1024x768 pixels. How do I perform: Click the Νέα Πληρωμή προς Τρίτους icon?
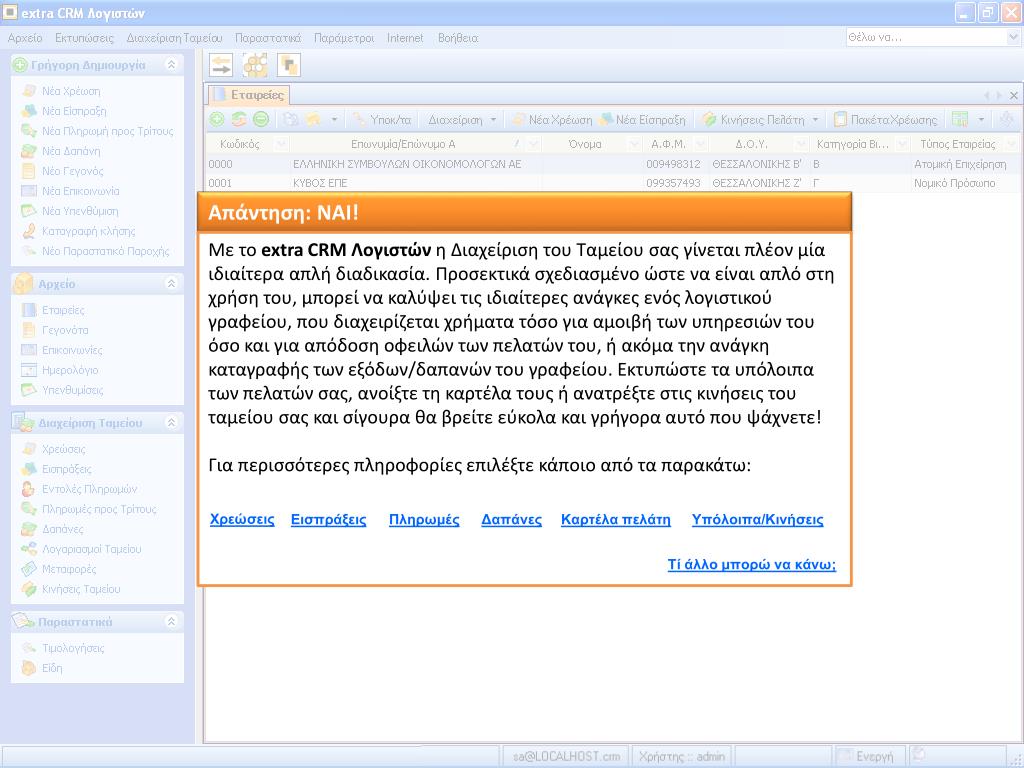[x=29, y=131]
